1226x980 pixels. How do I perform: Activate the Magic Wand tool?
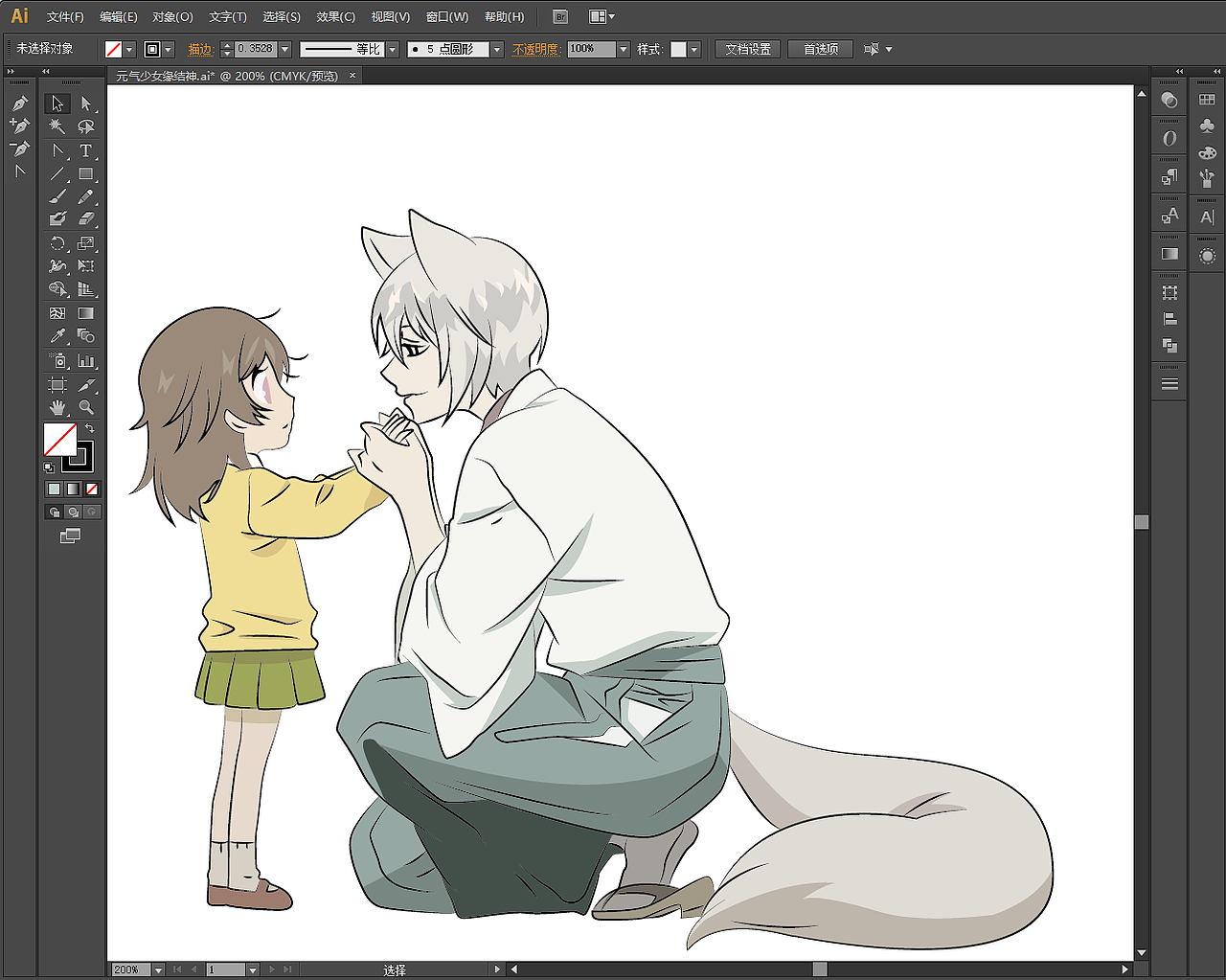[57, 126]
